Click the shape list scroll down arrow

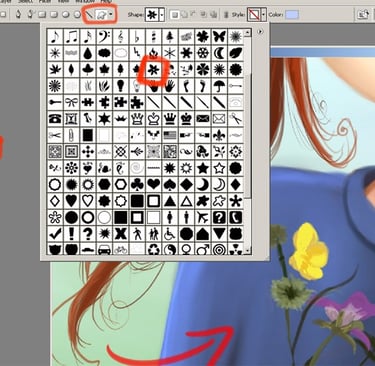click(x=247, y=250)
